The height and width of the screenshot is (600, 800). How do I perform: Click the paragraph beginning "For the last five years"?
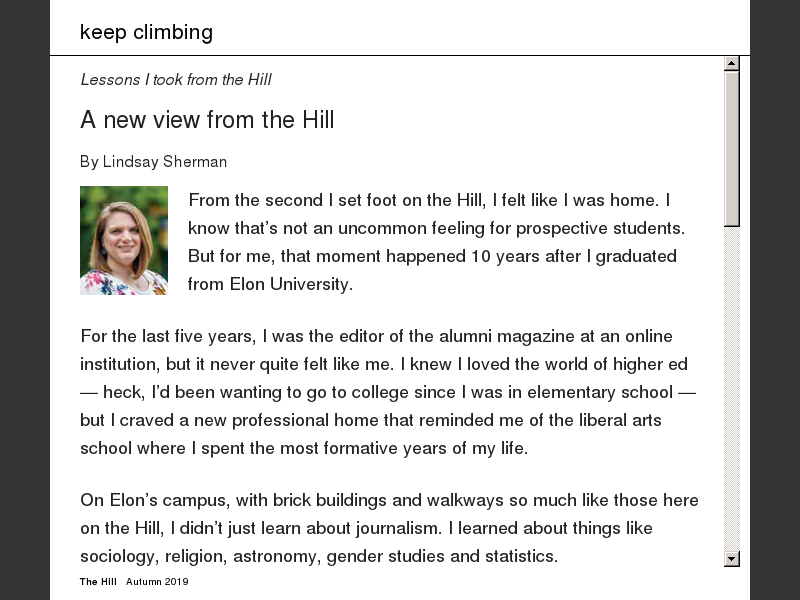click(x=388, y=392)
